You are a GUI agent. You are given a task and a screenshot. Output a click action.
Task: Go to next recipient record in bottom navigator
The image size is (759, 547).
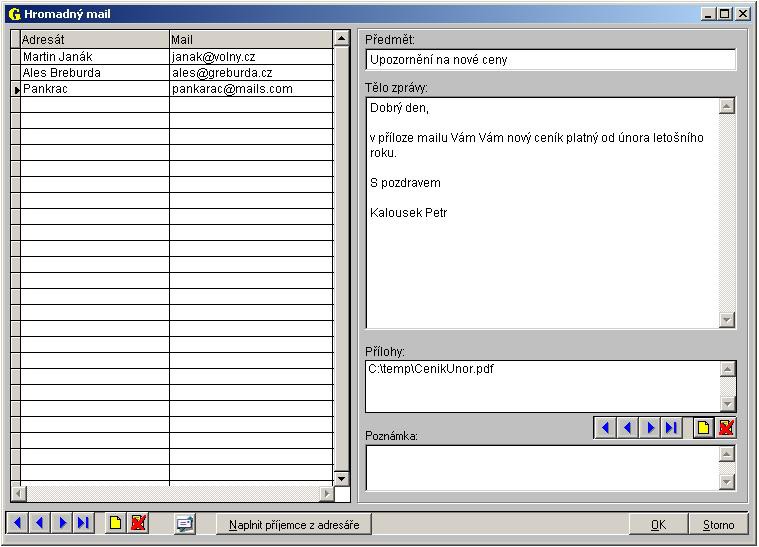[62, 523]
